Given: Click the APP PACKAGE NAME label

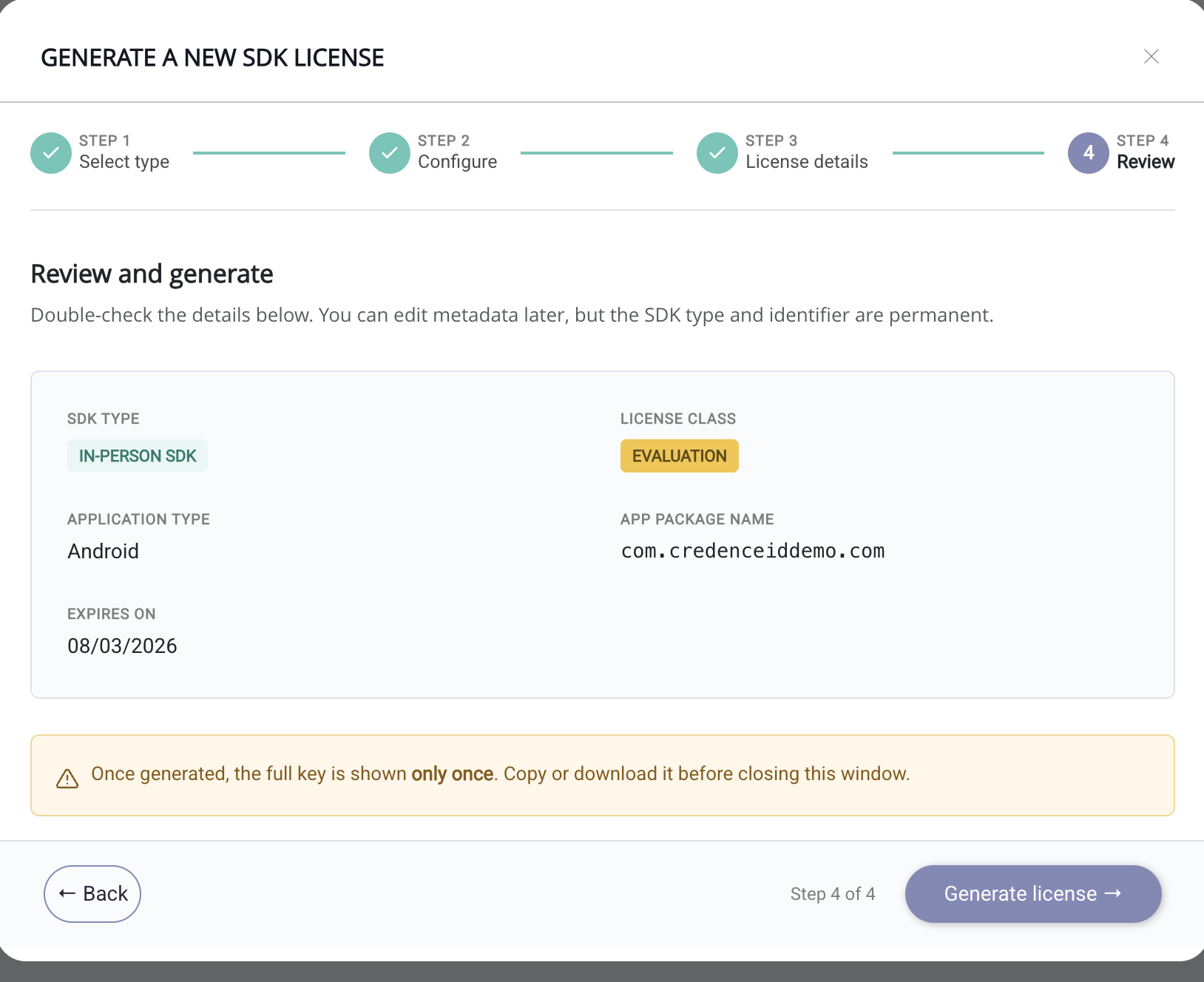Looking at the screenshot, I should point(697,519).
